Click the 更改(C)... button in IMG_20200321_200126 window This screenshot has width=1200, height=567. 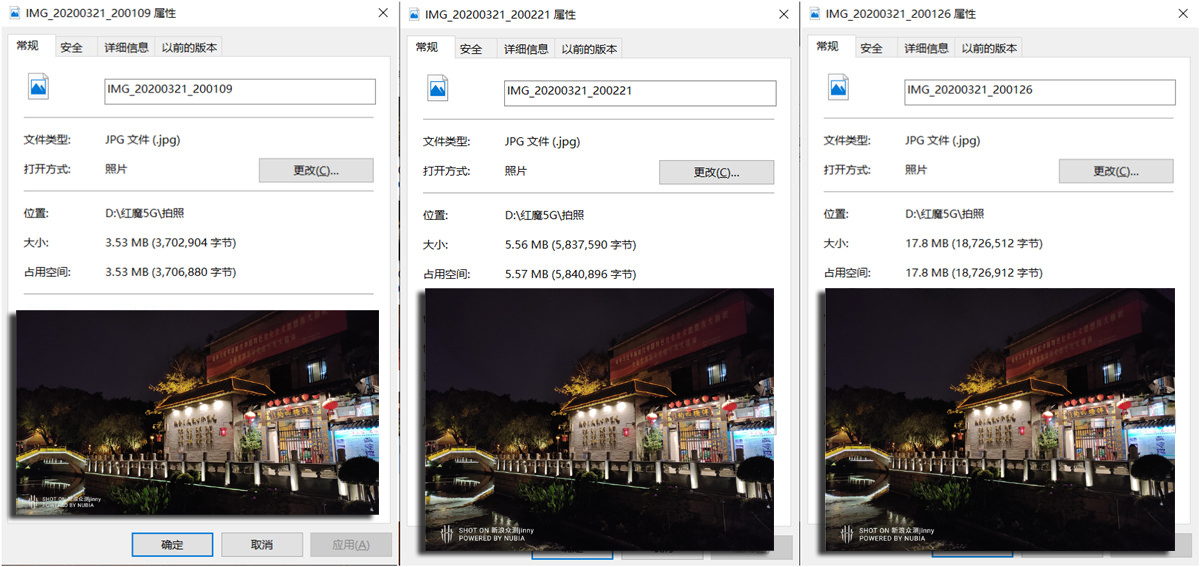coord(1116,170)
